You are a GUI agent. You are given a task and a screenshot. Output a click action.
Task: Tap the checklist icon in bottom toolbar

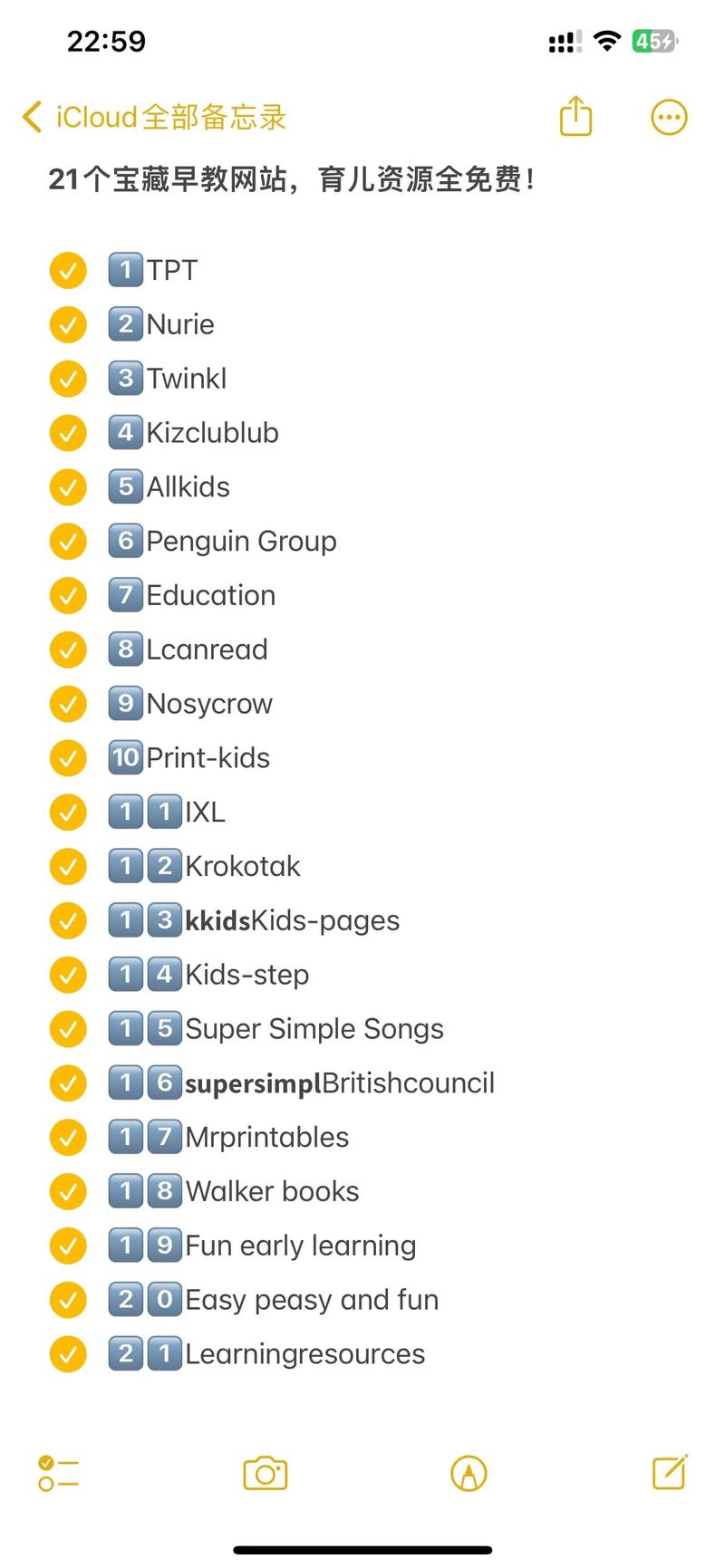coord(58,1473)
